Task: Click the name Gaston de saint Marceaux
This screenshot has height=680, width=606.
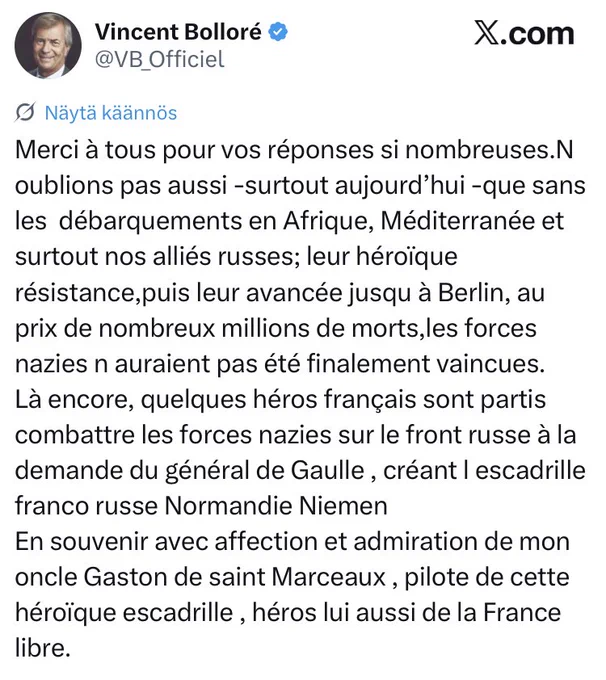Action: point(235,577)
